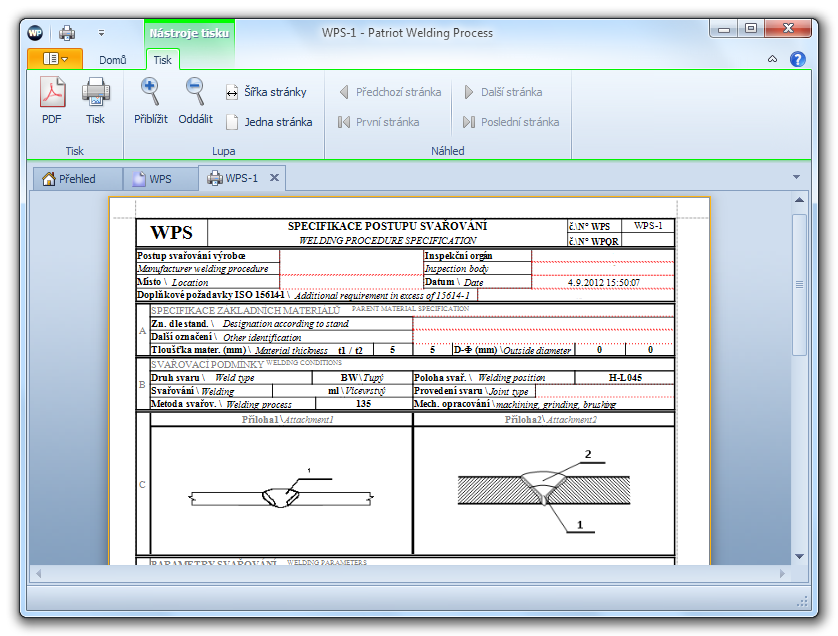Open the orange application menu button
The height and width of the screenshot is (636, 838).
point(55,59)
